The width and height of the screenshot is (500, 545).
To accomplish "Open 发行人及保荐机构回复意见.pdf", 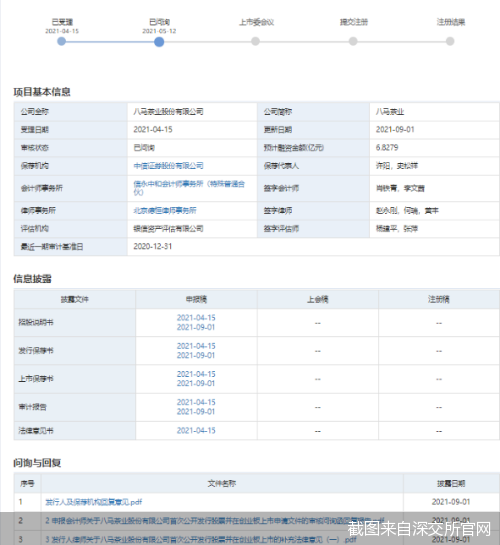I will [93, 502].
